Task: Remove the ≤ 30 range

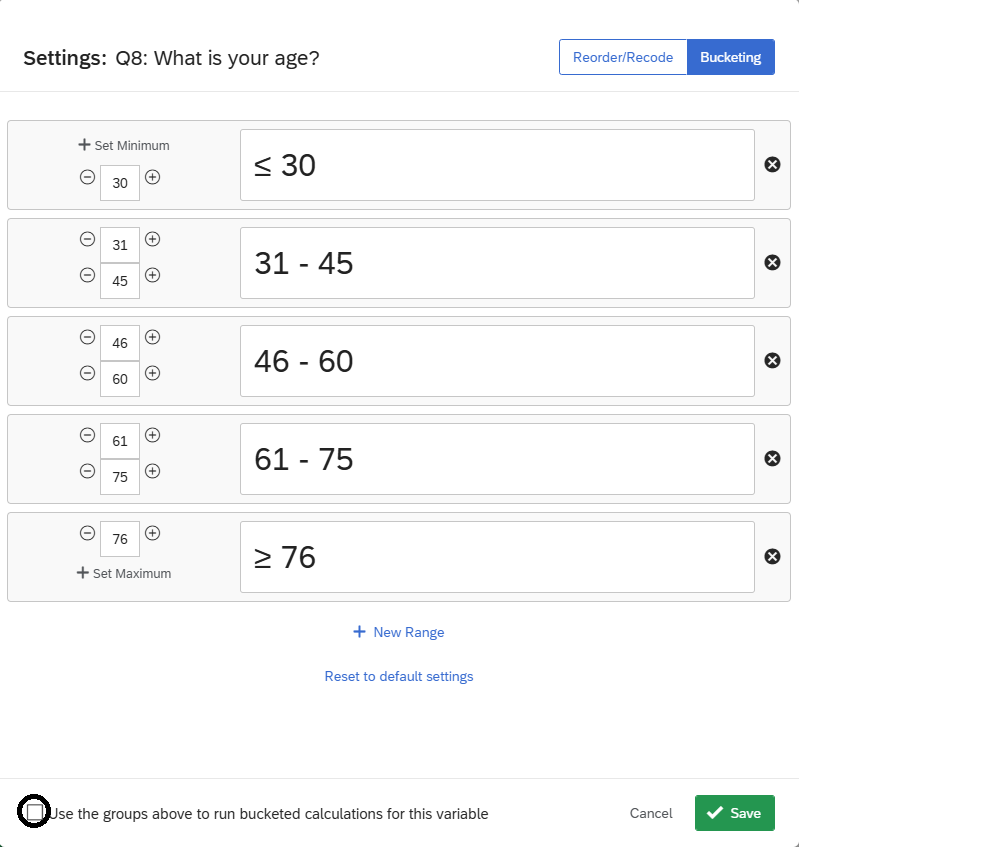Action: [x=772, y=165]
